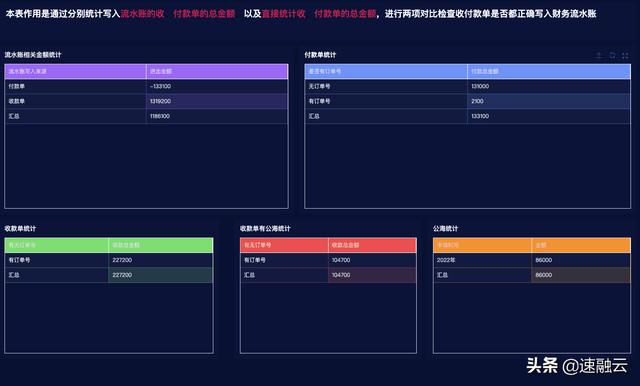The image size is (640, 386).
Task: Click blue header above 无订单号 row label
Action: pos(386,71)
